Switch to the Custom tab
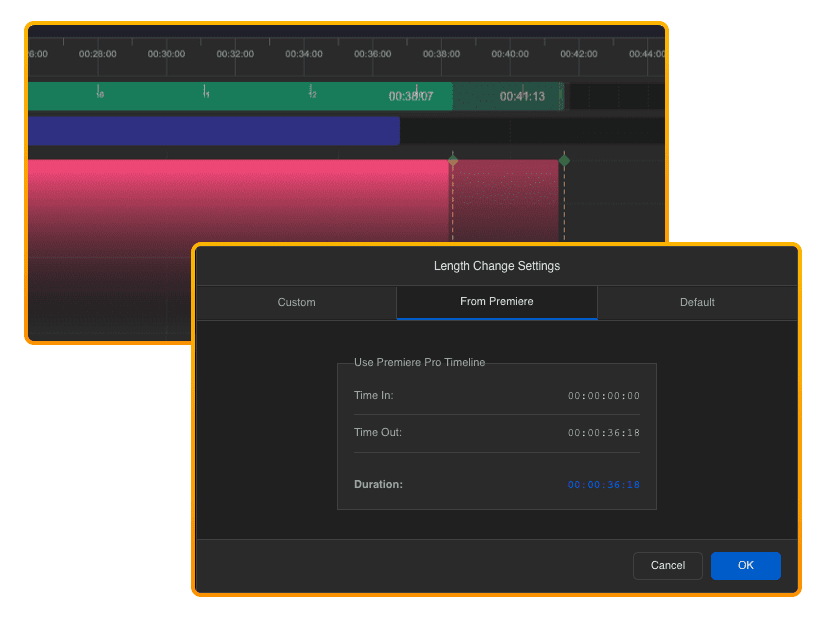838x622 pixels. tap(296, 302)
